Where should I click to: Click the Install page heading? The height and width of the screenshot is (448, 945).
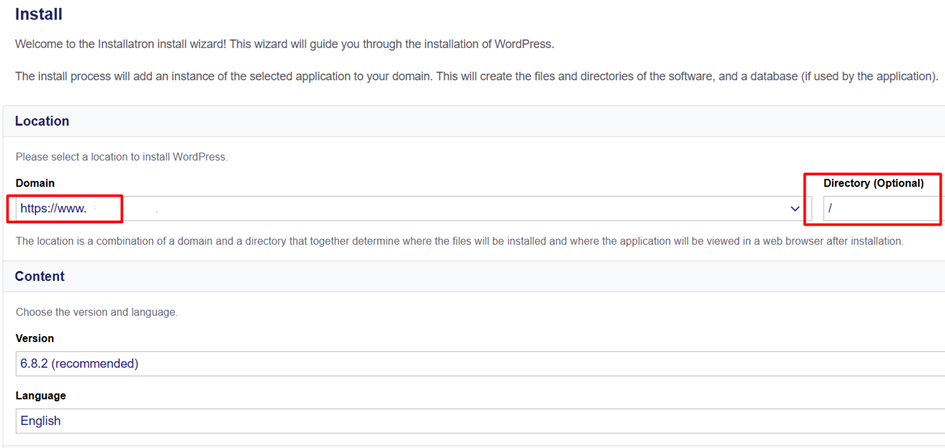click(38, 15)
